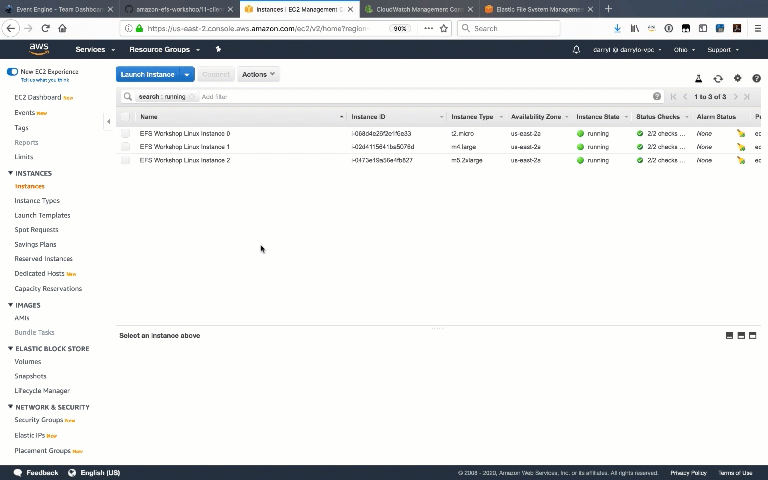
Task: Toggle the New EC2 Experience switch
Action: (12, 72)
